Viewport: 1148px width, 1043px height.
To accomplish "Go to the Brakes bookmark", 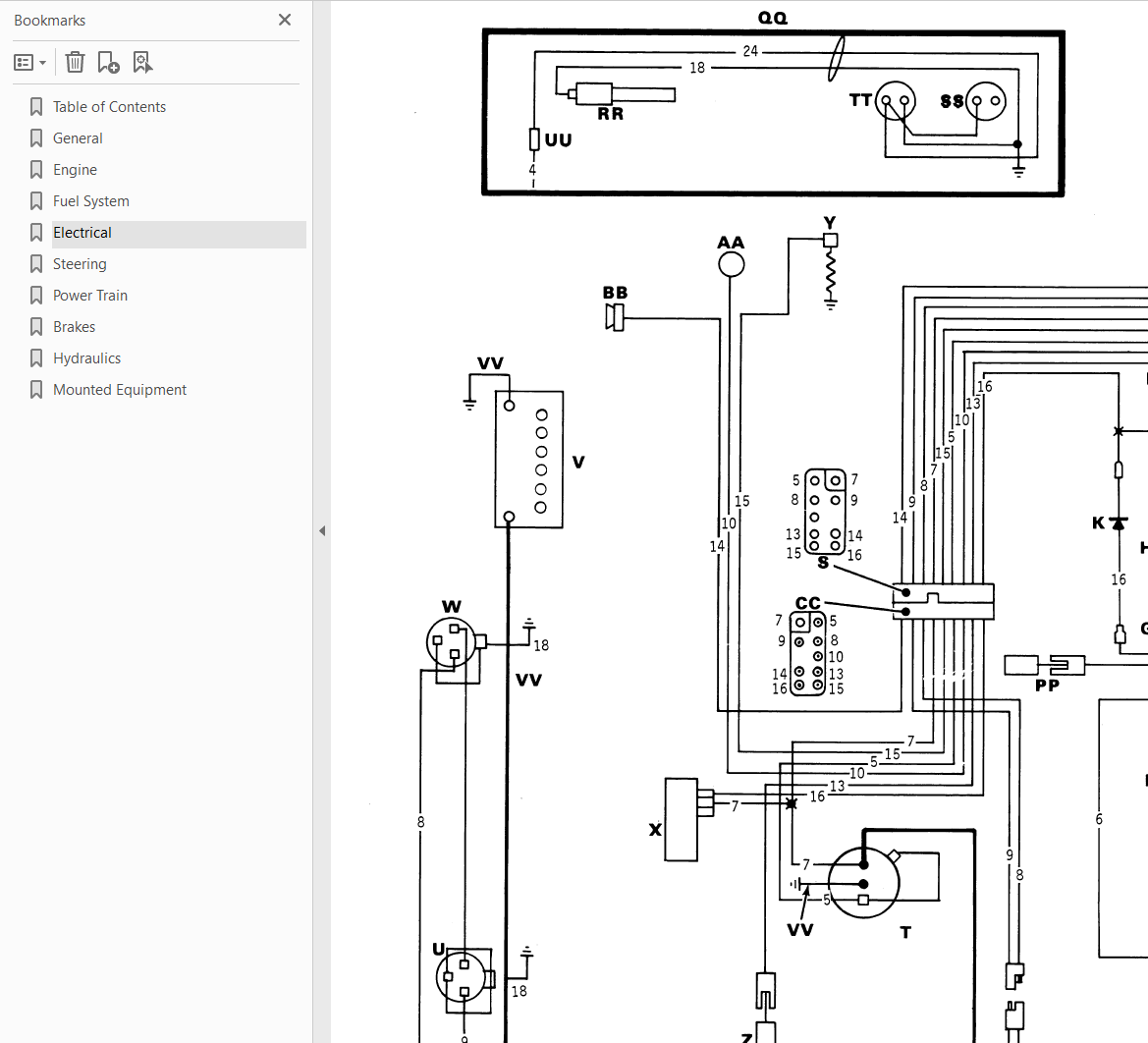I will [x=74, y=327].
